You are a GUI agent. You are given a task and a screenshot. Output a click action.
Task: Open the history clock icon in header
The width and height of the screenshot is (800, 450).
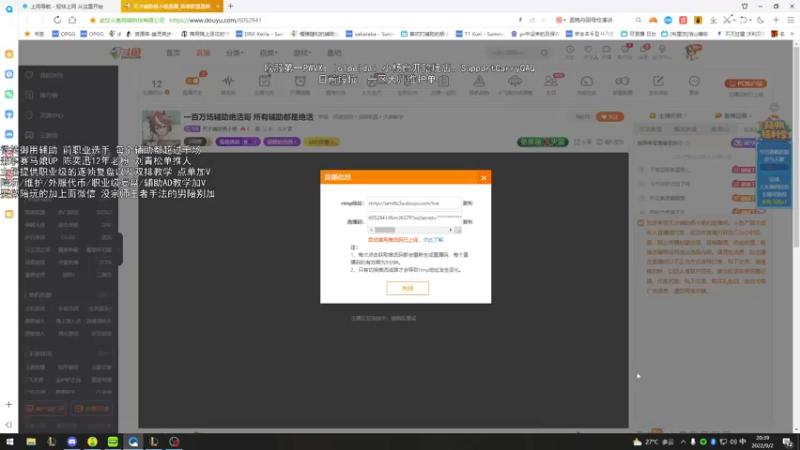pos(569,51)
